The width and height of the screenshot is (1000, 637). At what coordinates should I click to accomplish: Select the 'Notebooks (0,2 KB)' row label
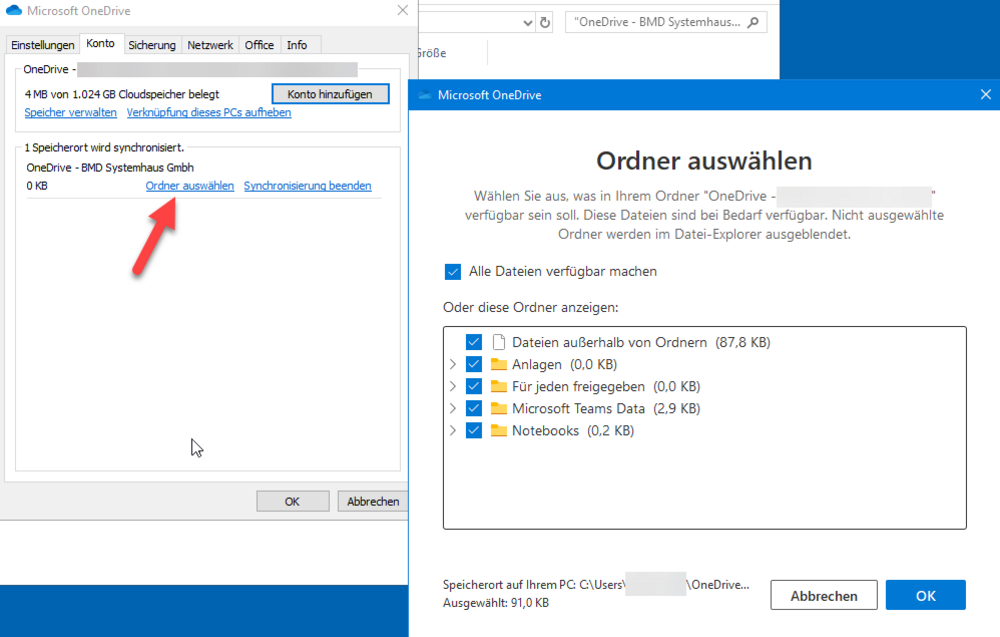[x=573, y=430]
